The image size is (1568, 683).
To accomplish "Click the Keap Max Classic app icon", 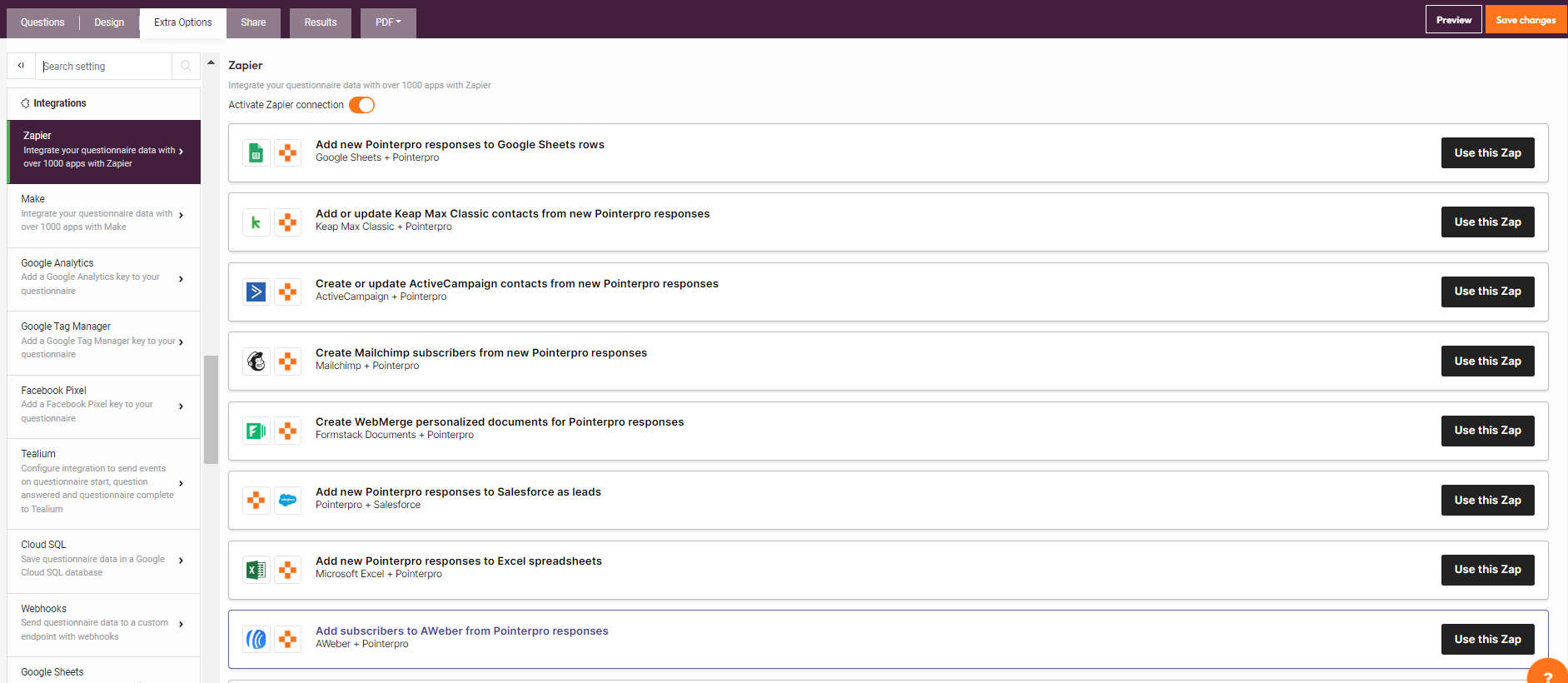I will 256,222.
